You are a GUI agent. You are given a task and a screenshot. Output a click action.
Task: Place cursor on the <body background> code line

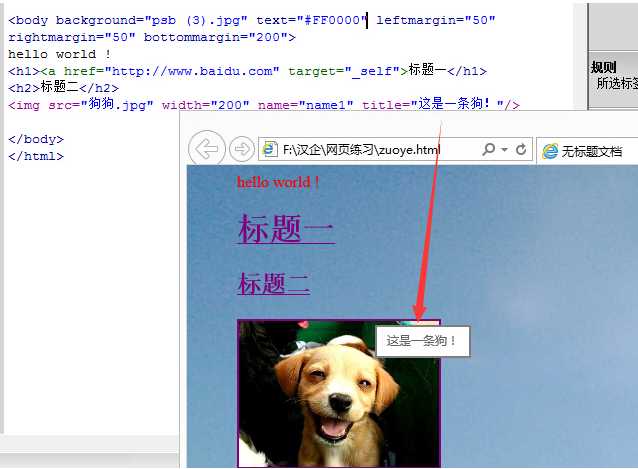pos(252,20)
